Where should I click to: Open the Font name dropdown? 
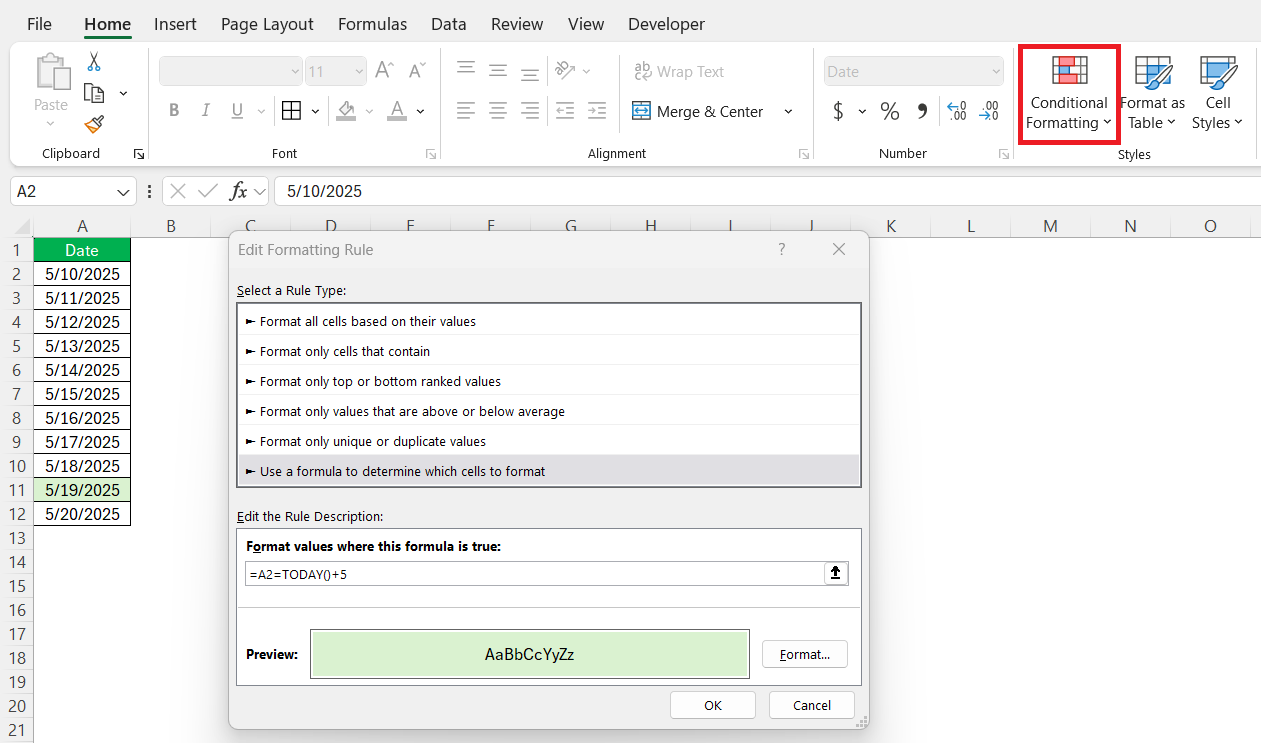coord(295,71)
